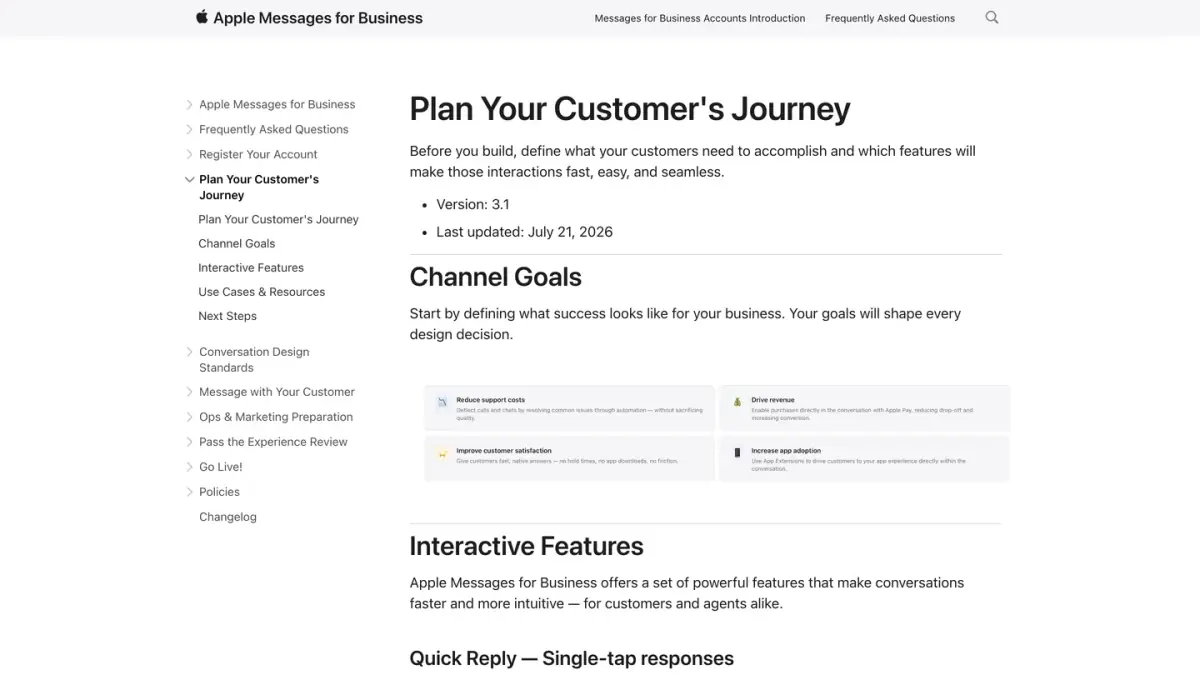Expand Conversation Design Standards chevron
Image resolution: width=1200 pixels, height=675 pixels.
(x=190, y=352)
